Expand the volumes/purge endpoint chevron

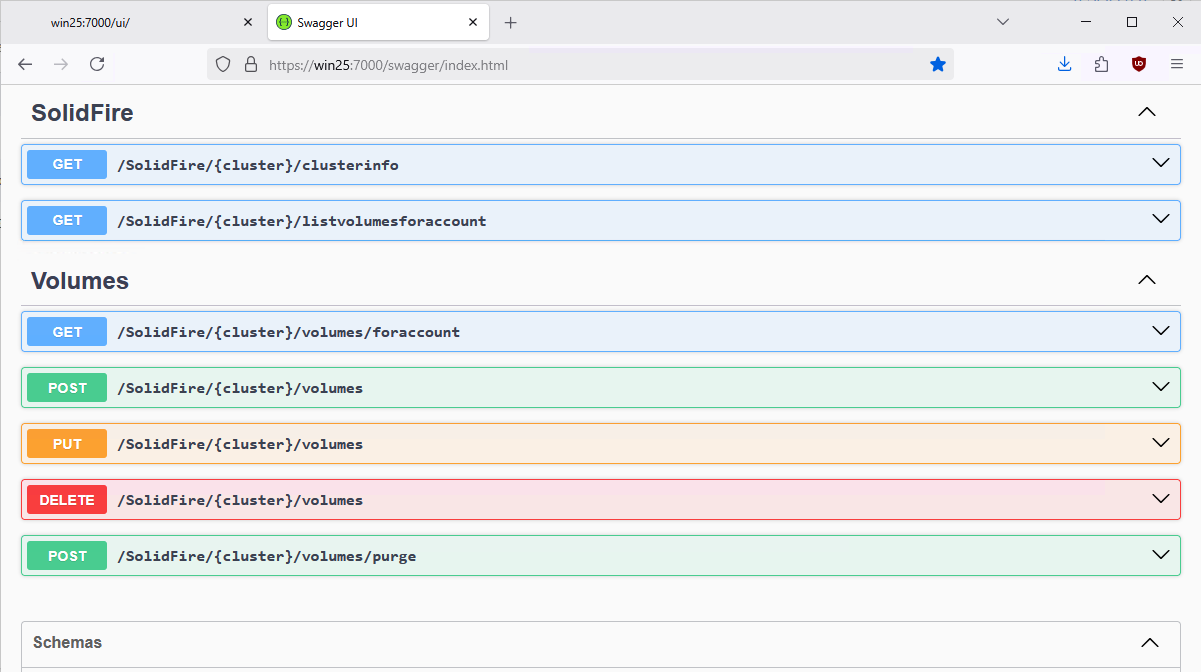[1160, 554]
